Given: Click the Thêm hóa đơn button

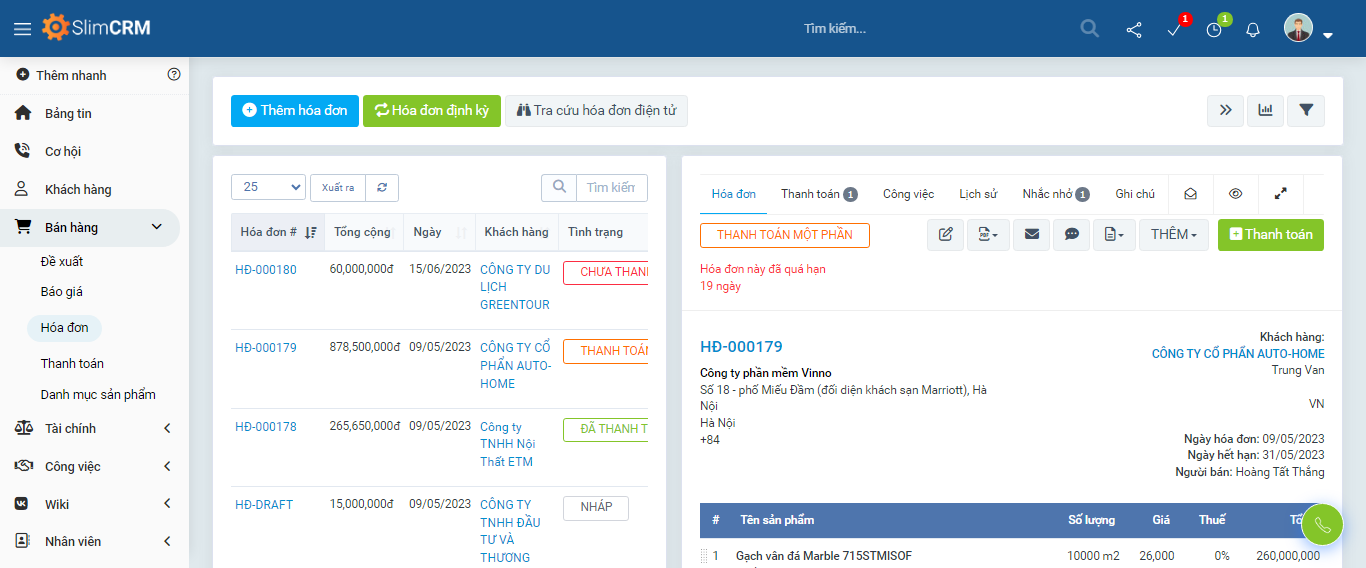Looking at the screenshot, I should click(295, 111).
